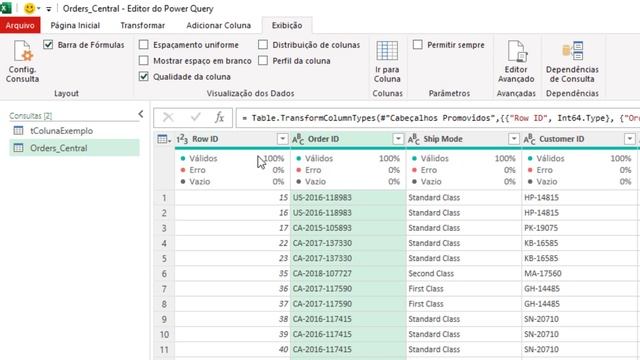This screenshot has height=360, width=640.
Task: Click cell CA-2018-107727
Action: click(x=348, y=273)
